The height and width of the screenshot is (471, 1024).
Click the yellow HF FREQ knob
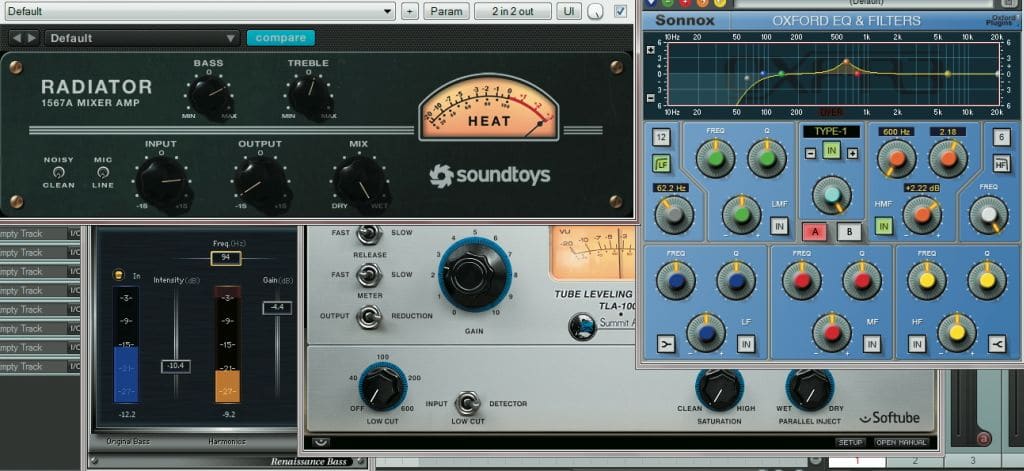click(x=927, y=281)
